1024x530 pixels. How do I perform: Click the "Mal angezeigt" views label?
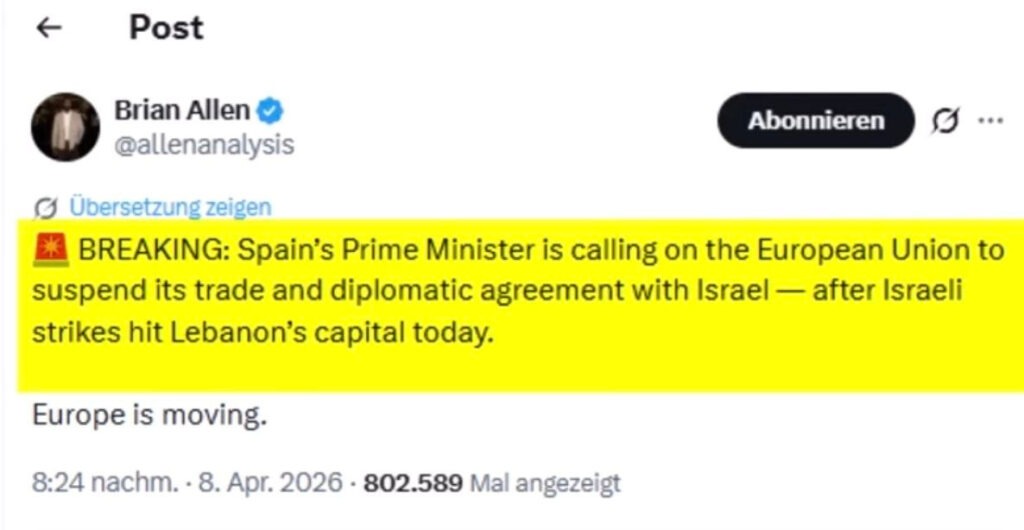(x=545, y=484)
